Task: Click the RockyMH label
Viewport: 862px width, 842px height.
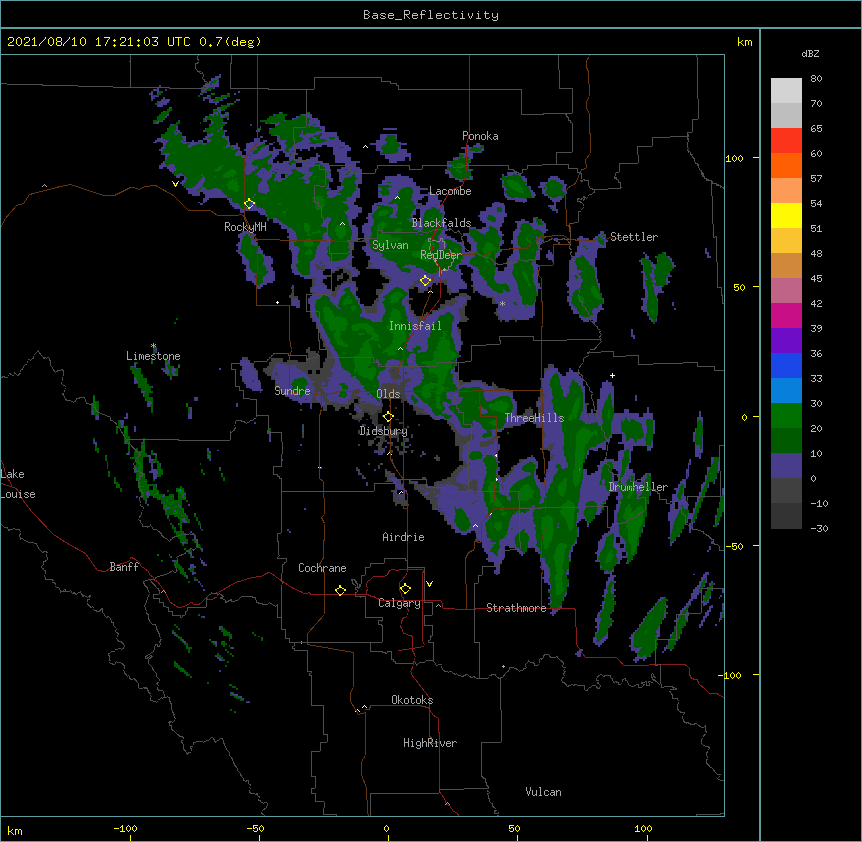Action: tap(245, 227)
